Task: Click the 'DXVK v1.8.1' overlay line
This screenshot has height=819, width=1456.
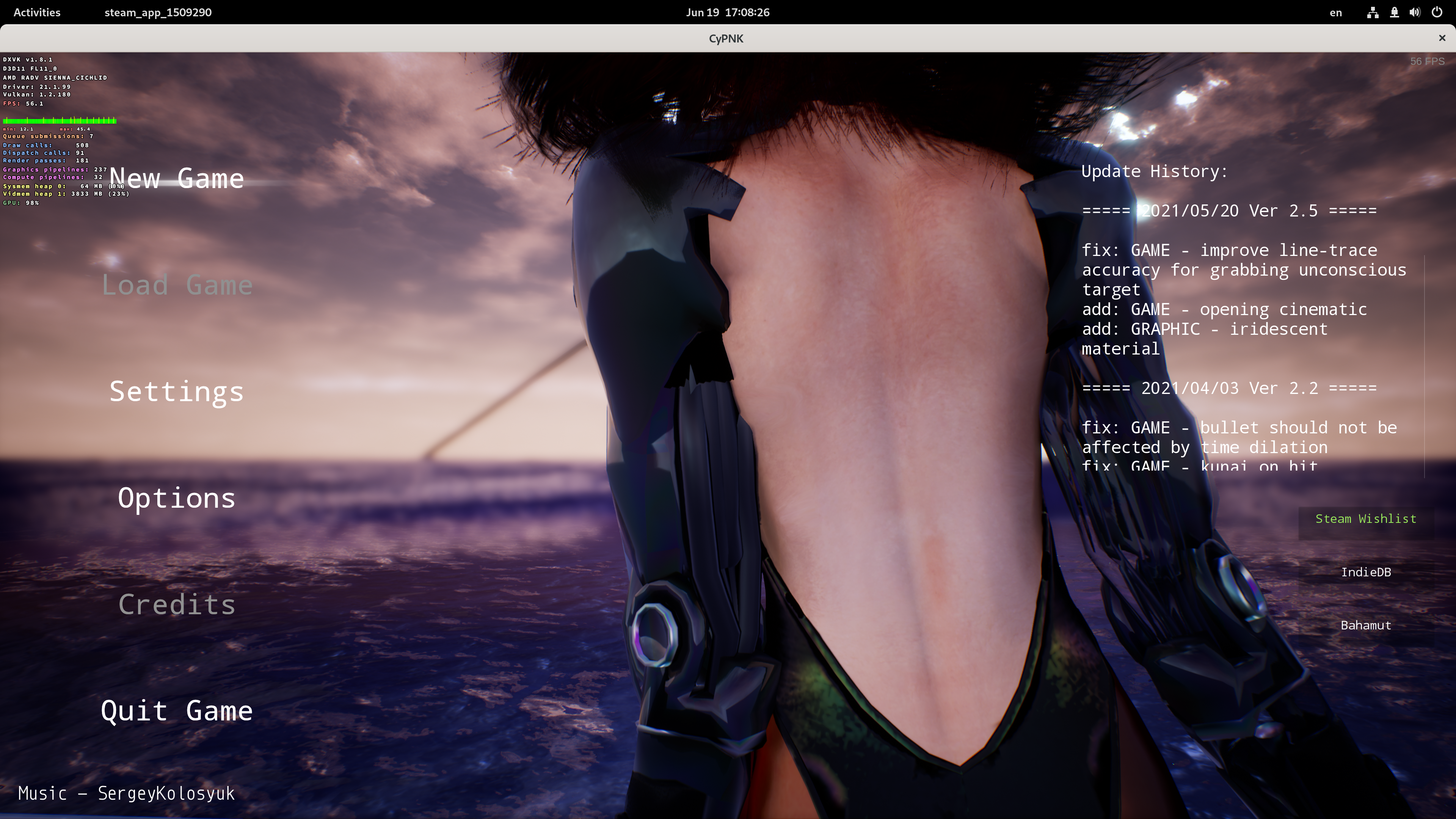Action: 28,60
